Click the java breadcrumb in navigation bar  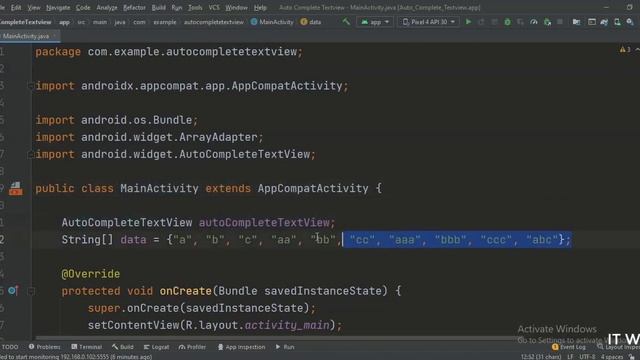pyautogui.click(x=120, y=22)
